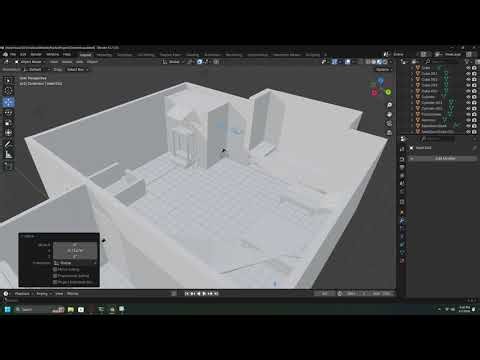
Task: Enable the Mirror Editing checkbox
Action: coord(55,269)
